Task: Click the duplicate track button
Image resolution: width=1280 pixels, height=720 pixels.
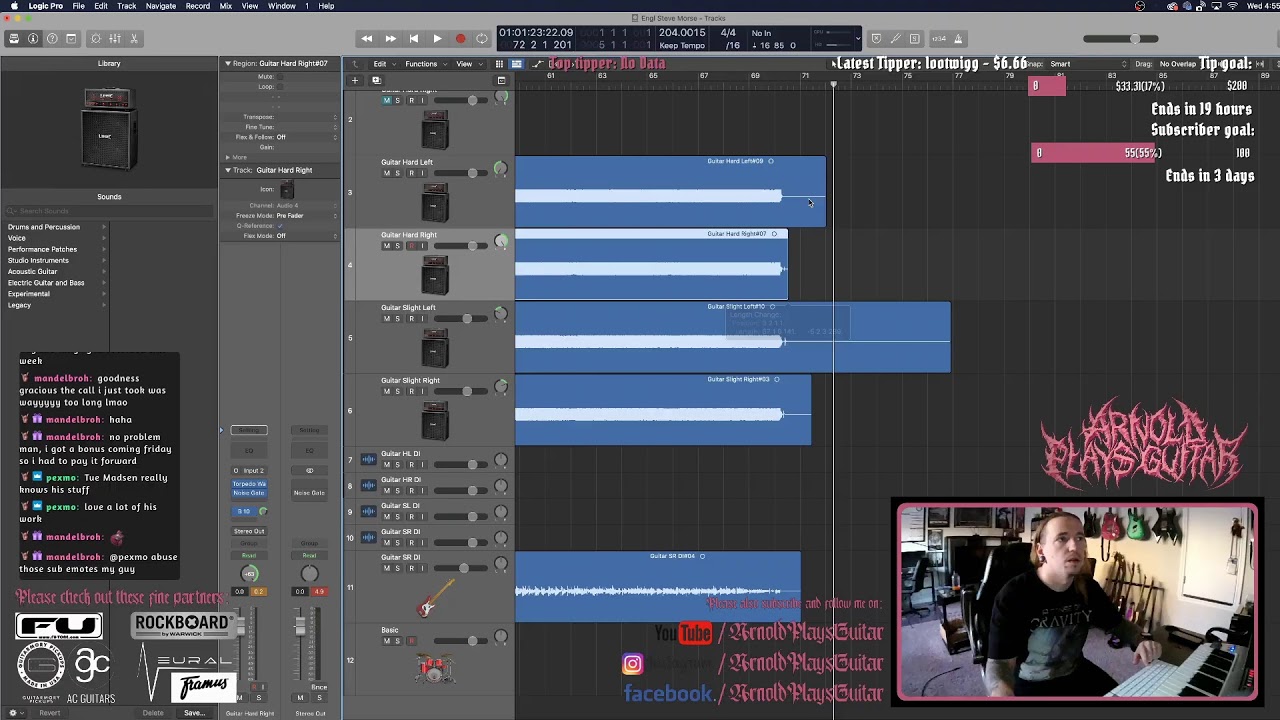Action: (376, 80)
